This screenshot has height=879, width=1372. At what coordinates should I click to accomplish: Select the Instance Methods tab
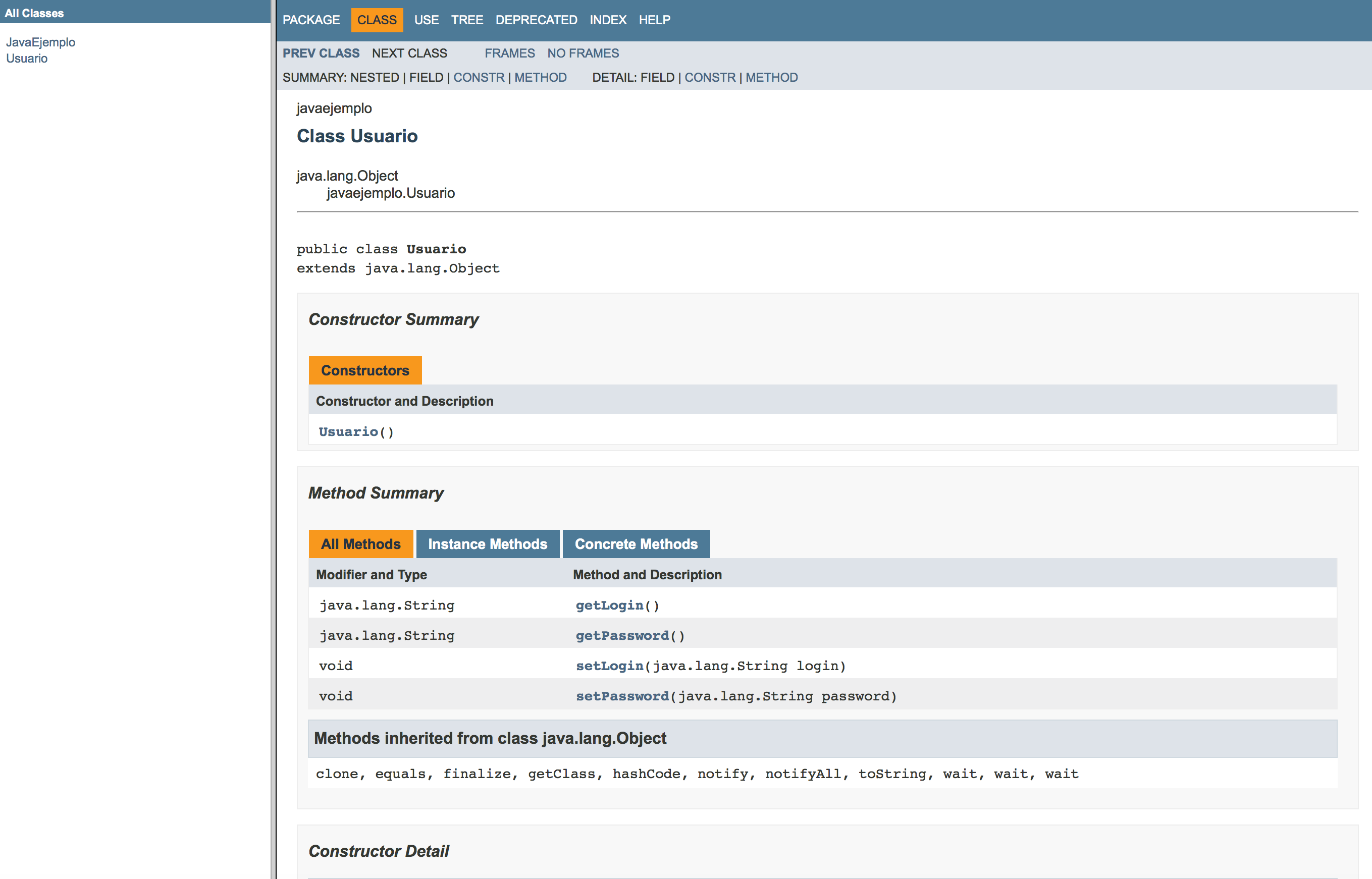click(488, 543)
